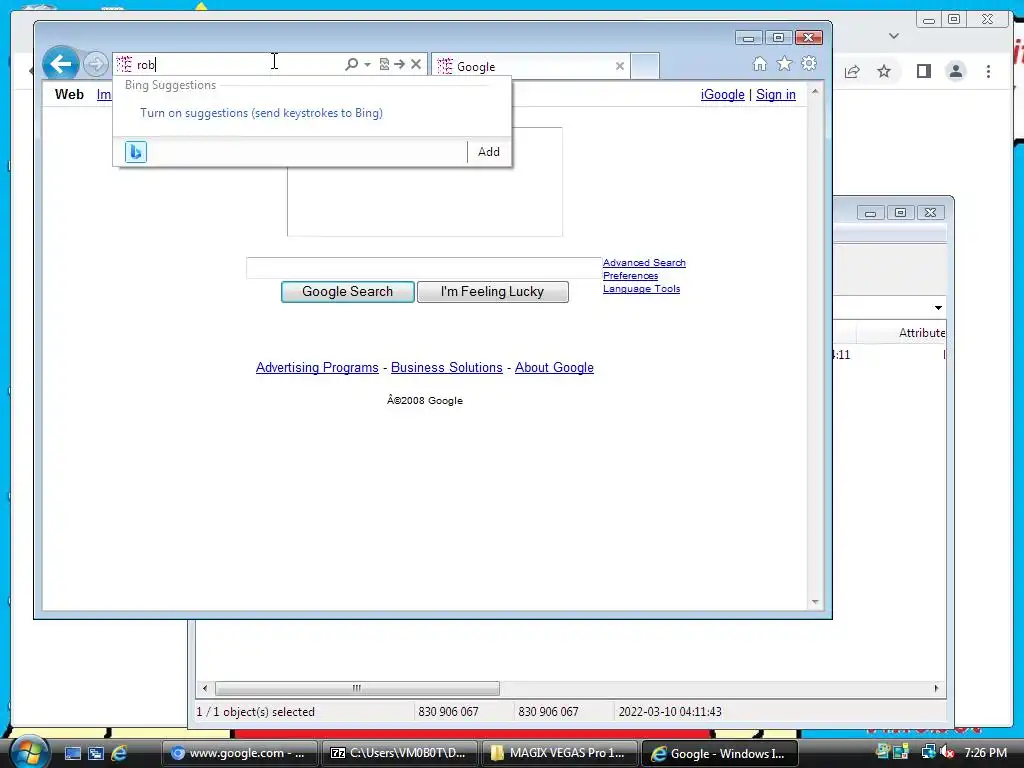Screen dimensions: 1024x768
Task: Click the Chrome tab search chevron
Action: [x=894, y=36]
